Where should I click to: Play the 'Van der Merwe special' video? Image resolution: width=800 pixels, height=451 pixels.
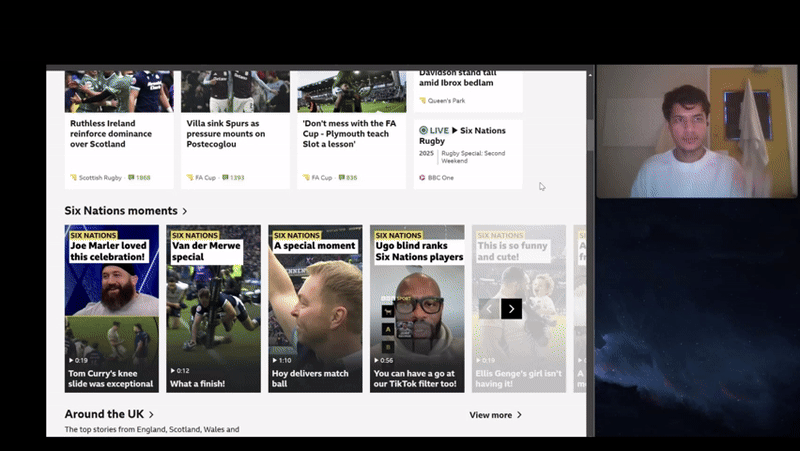[213, 309]
